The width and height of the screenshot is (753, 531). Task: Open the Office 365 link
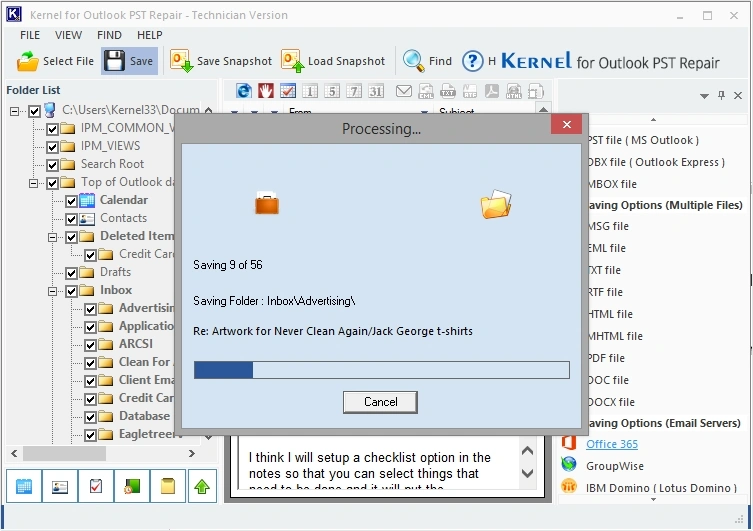pyautogui.click(x=611, y=444)
